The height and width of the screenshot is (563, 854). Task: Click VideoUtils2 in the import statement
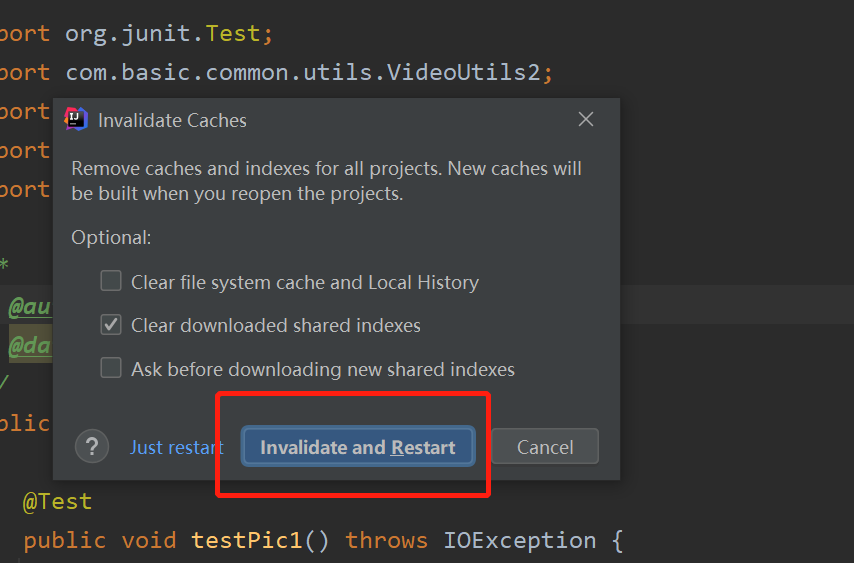(x=463, y=72)
